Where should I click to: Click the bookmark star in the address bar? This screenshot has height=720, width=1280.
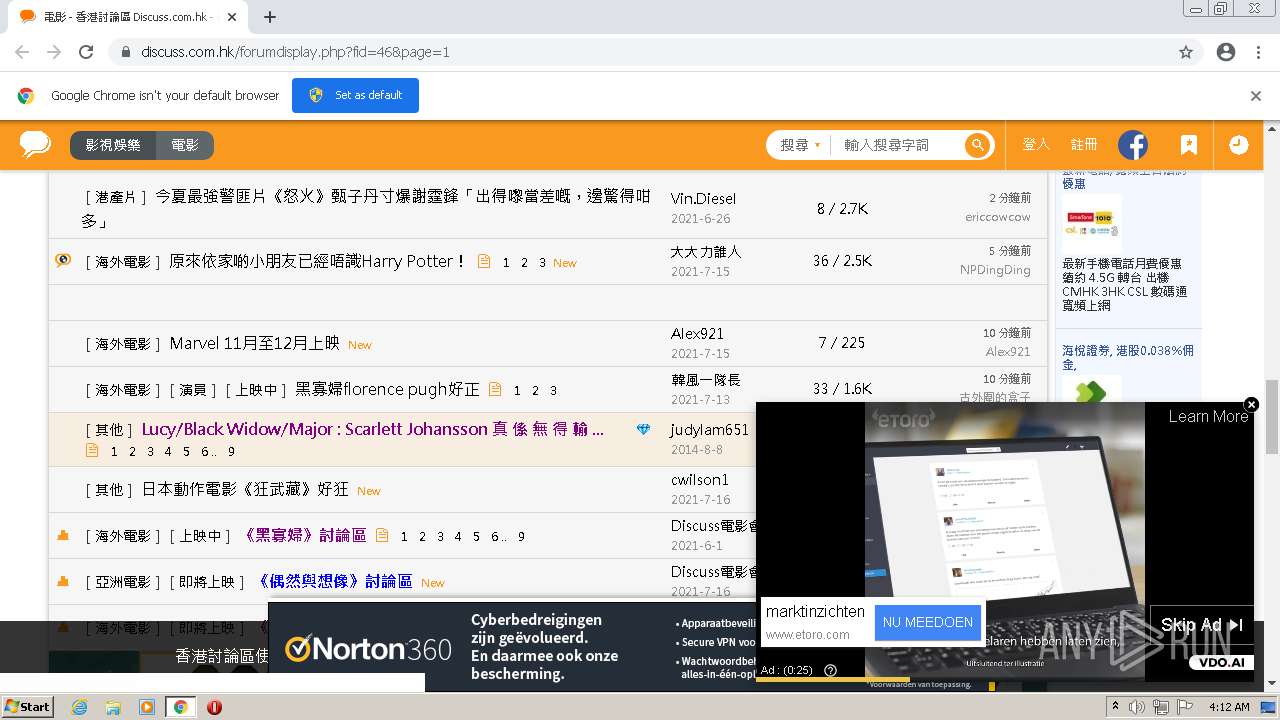[x=1186, y=52]
